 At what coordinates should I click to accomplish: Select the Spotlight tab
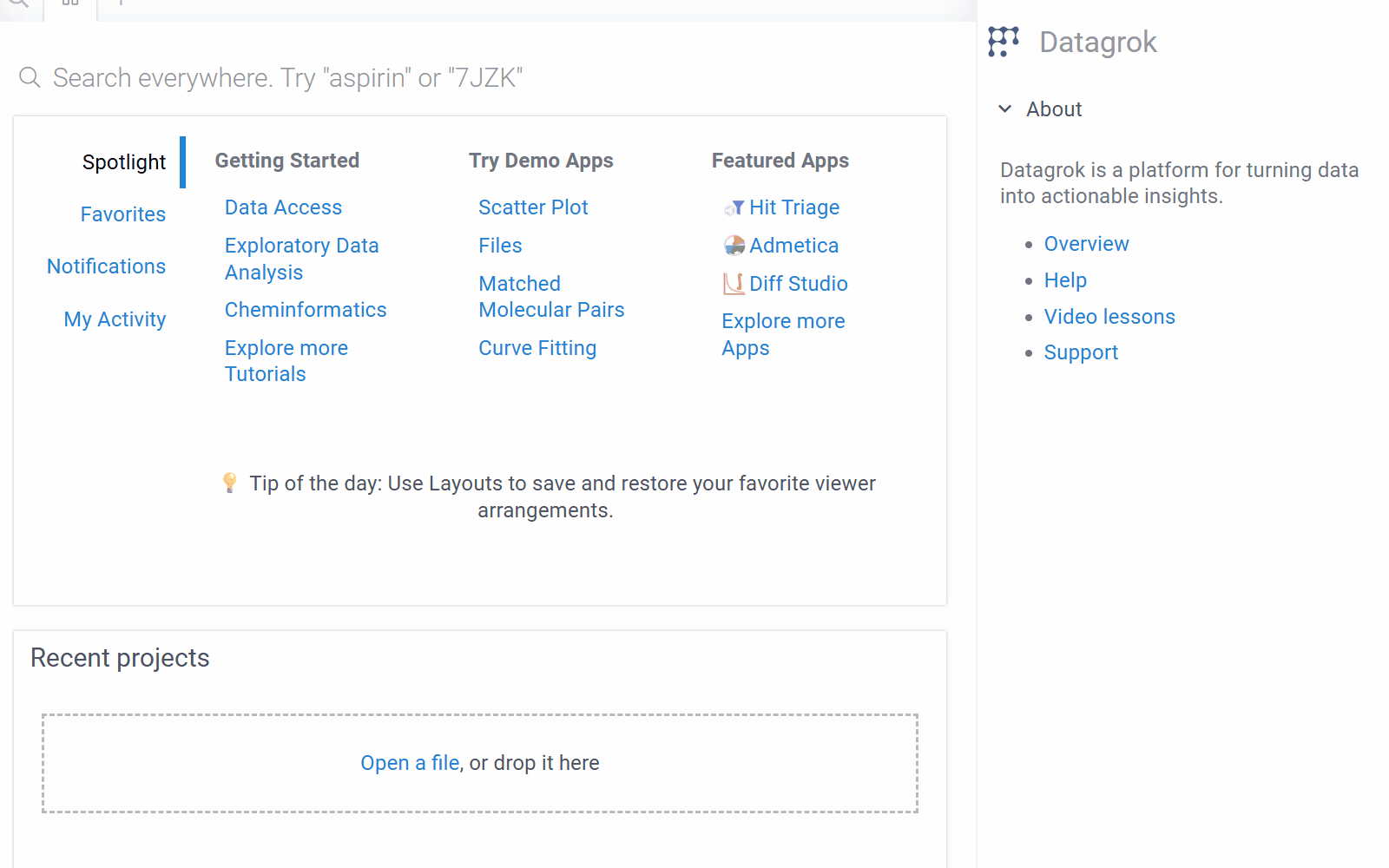[123, 162]
